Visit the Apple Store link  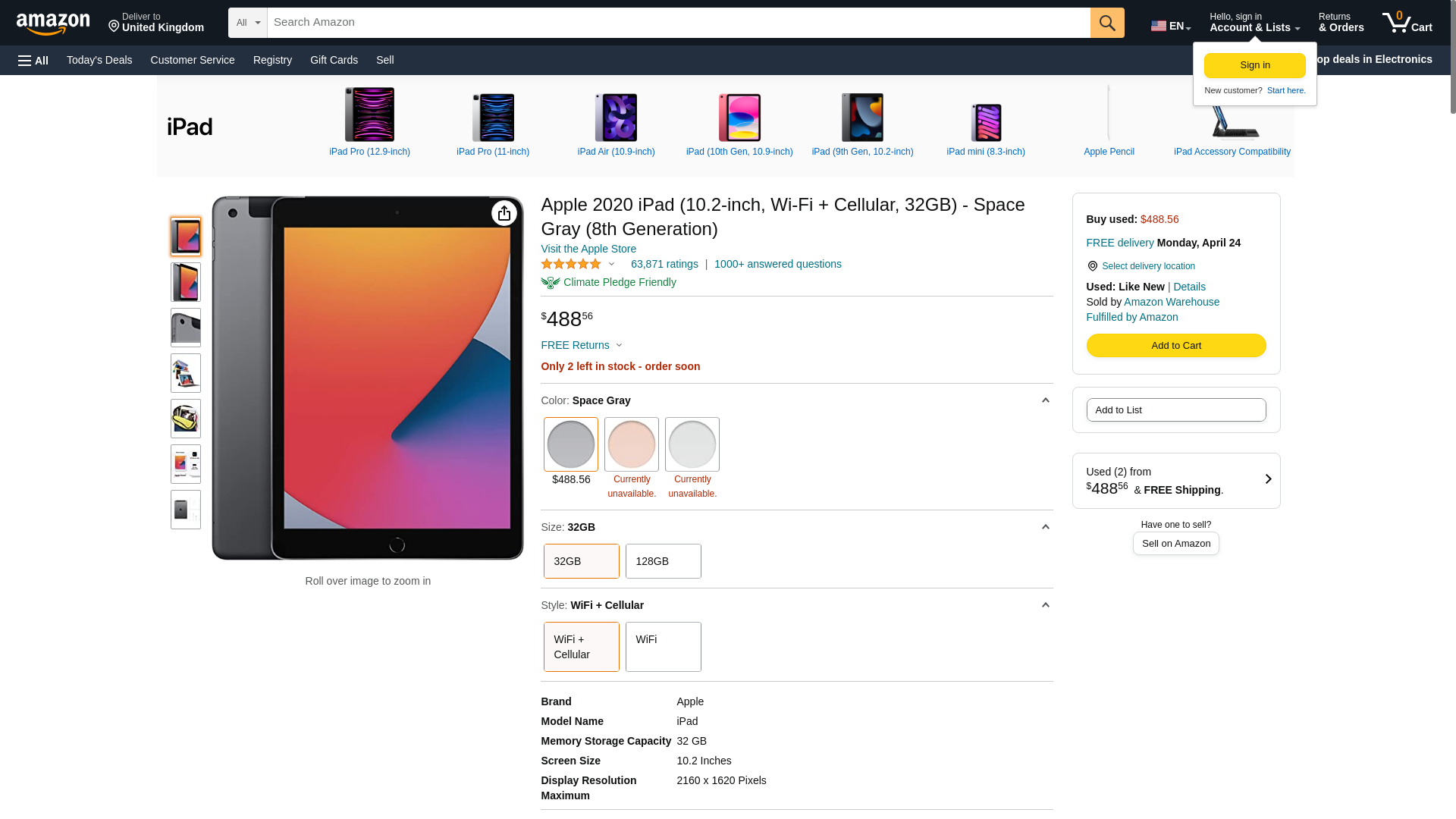(588, 249)
